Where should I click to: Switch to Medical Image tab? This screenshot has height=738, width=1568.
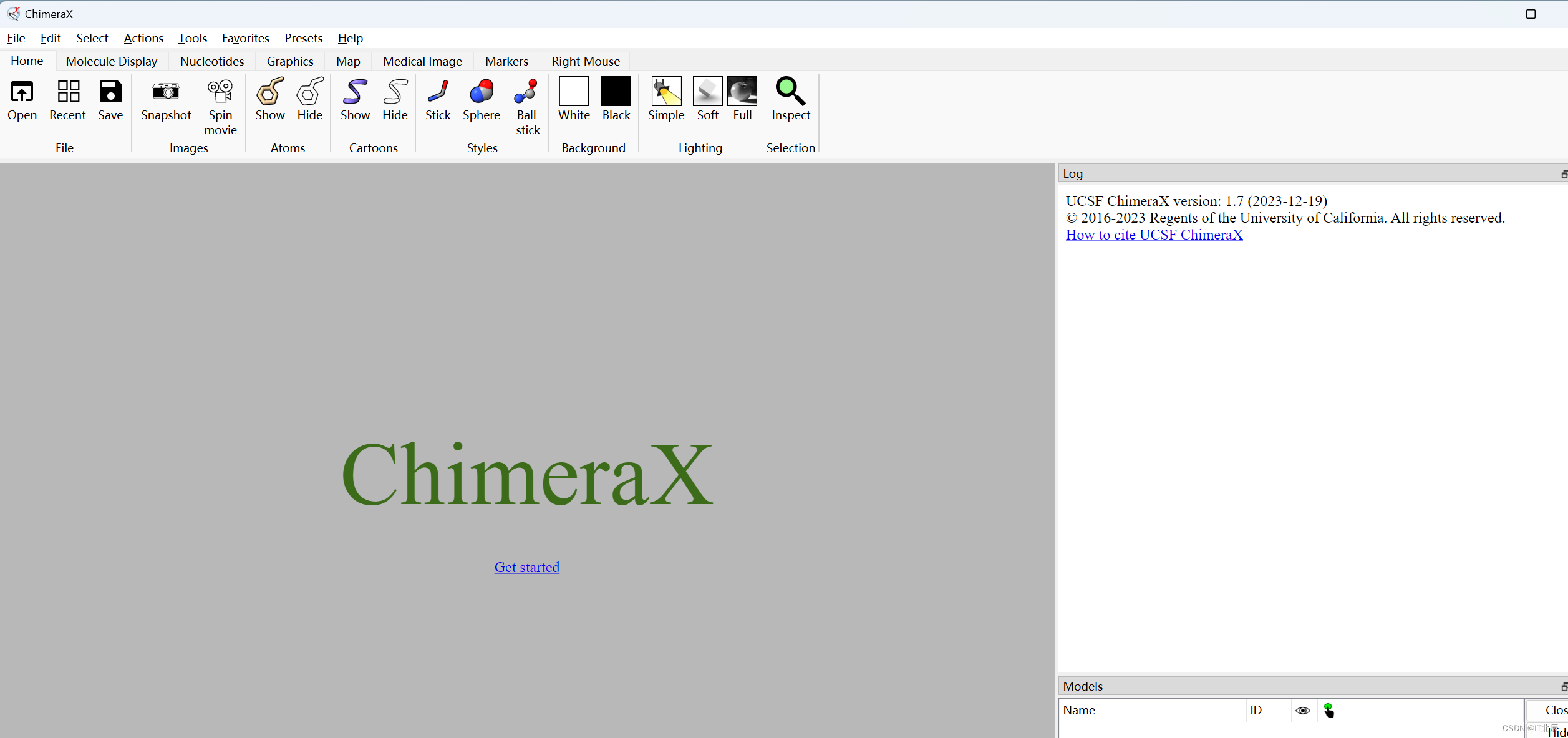pyautogui.click(x=421, y=61)
